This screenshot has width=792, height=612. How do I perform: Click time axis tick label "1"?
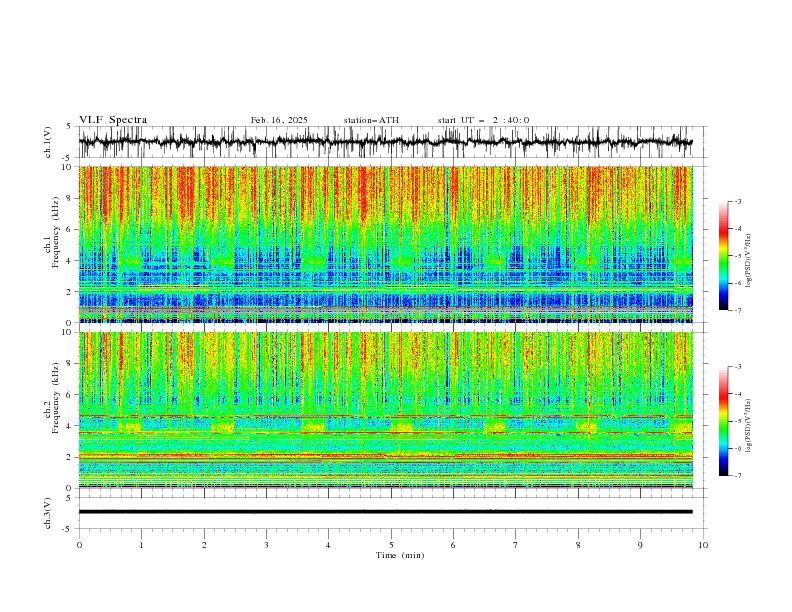[x=141, y=545]
